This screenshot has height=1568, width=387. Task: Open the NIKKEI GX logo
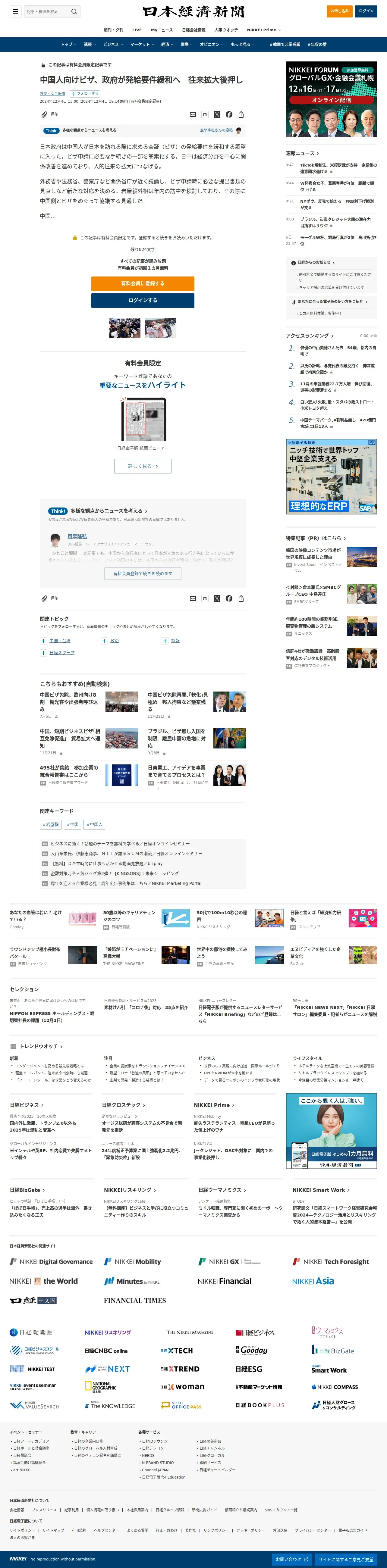[230, 1261]
